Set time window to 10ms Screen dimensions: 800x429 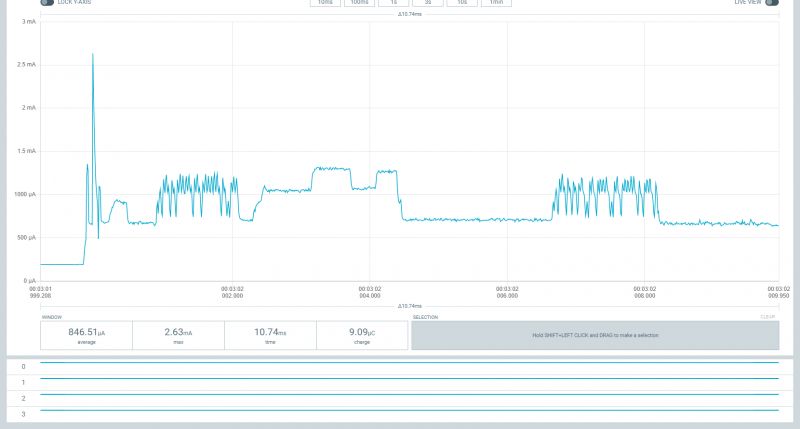click(x=325, y=3)
